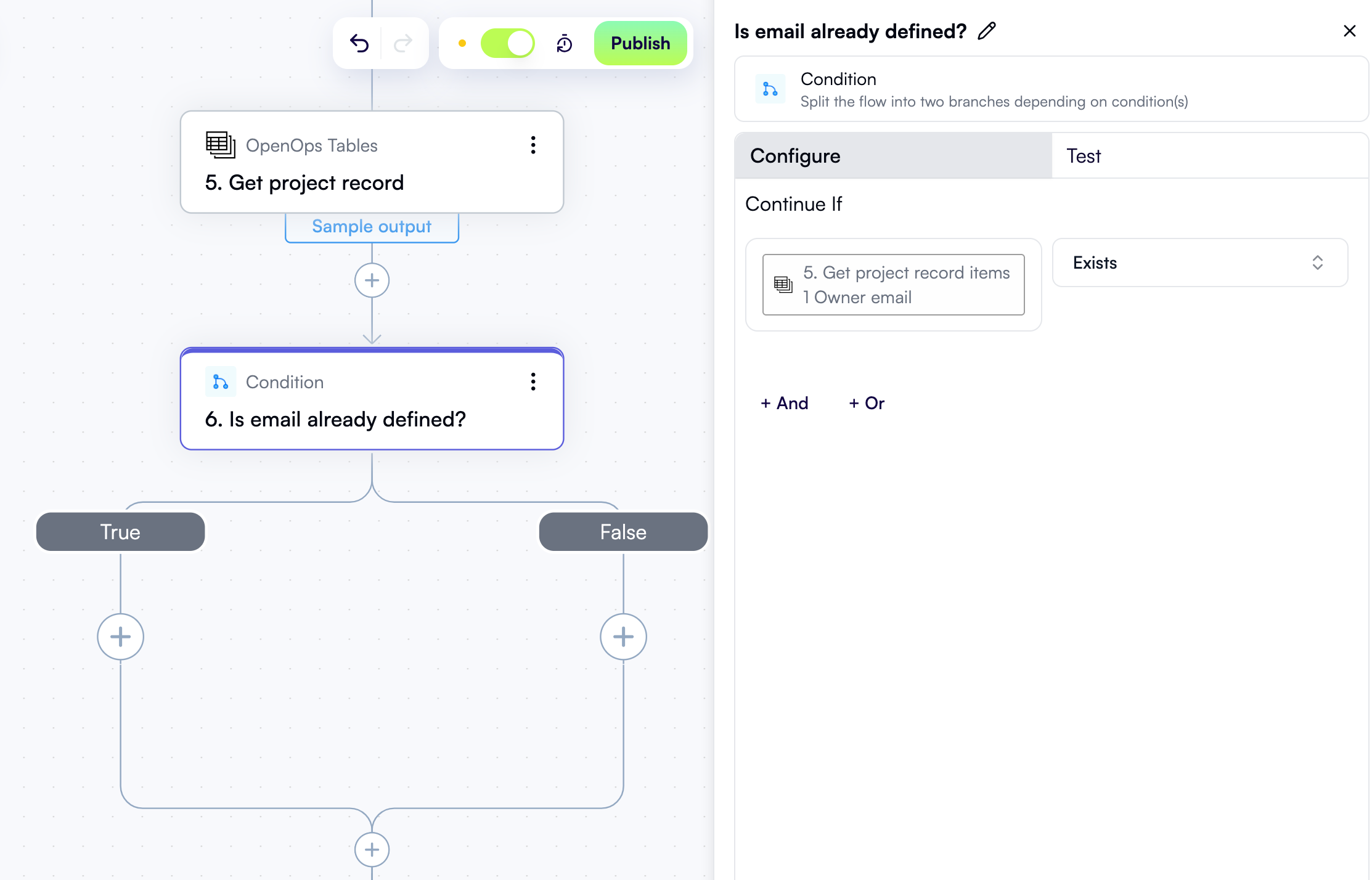Screen dimensions: 1372x880
Task: Select the Configure tab
Action: pos(795,155)
